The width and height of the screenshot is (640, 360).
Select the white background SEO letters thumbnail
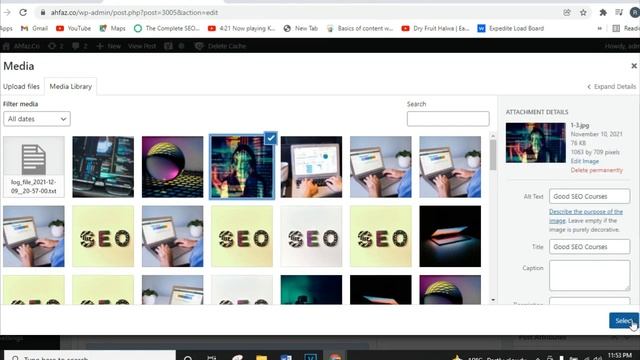coord(311,236)
